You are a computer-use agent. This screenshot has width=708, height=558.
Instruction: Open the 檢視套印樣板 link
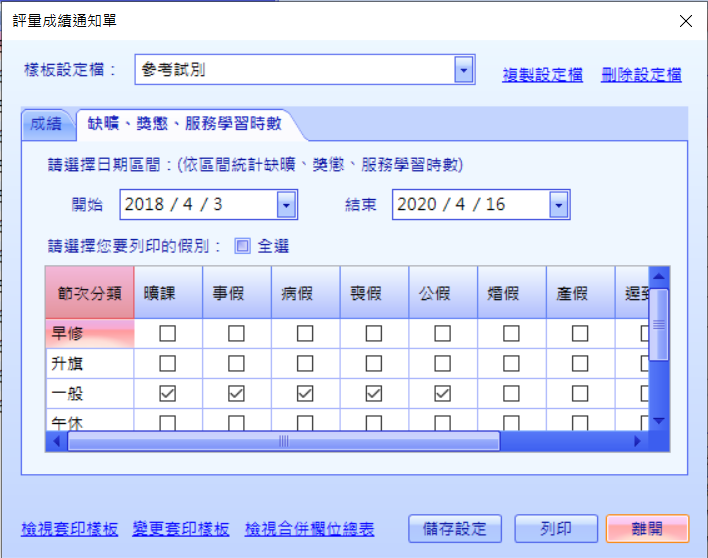coord(70,529)
